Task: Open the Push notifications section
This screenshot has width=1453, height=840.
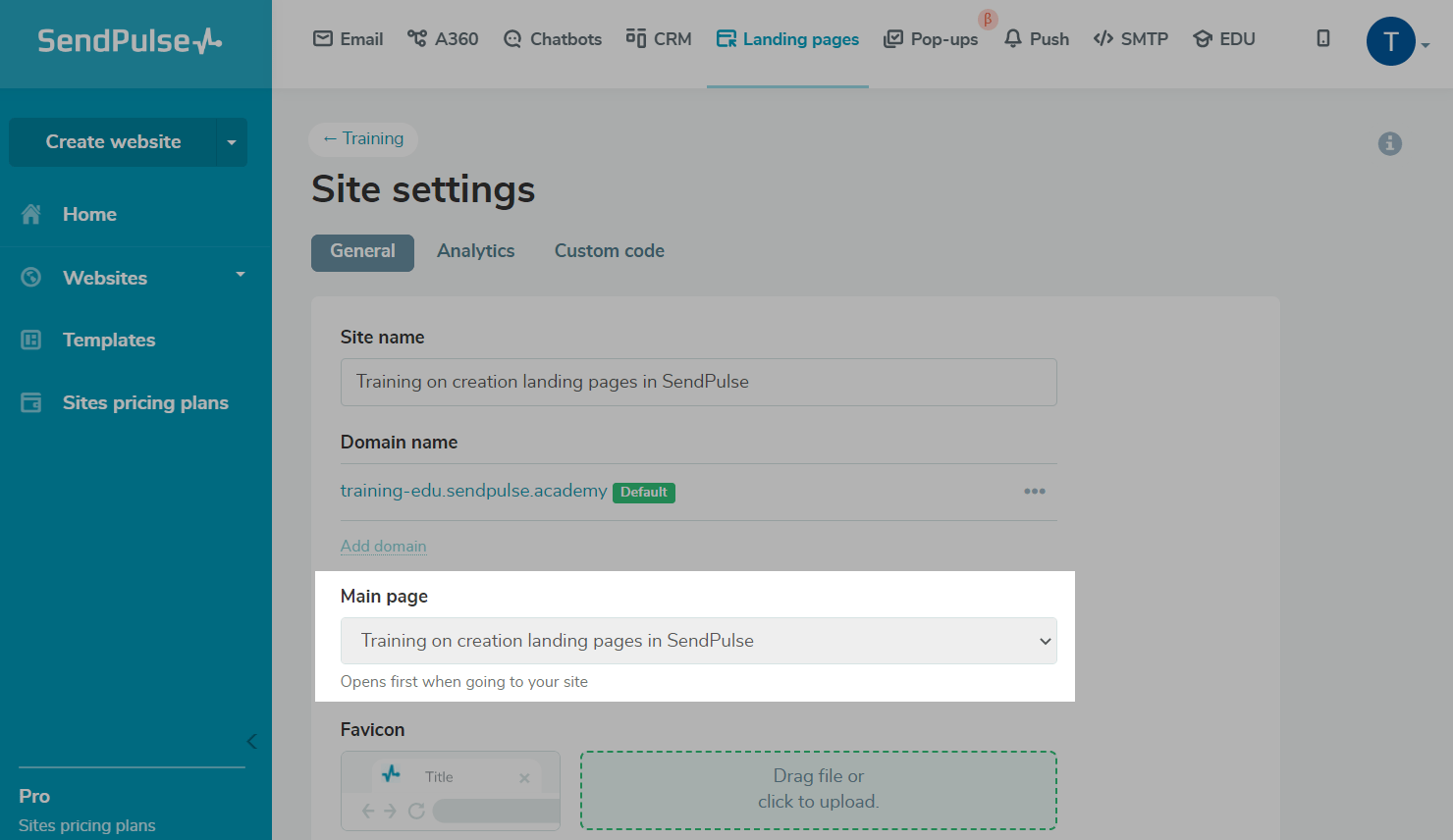Action: (x=1036, y=39)
